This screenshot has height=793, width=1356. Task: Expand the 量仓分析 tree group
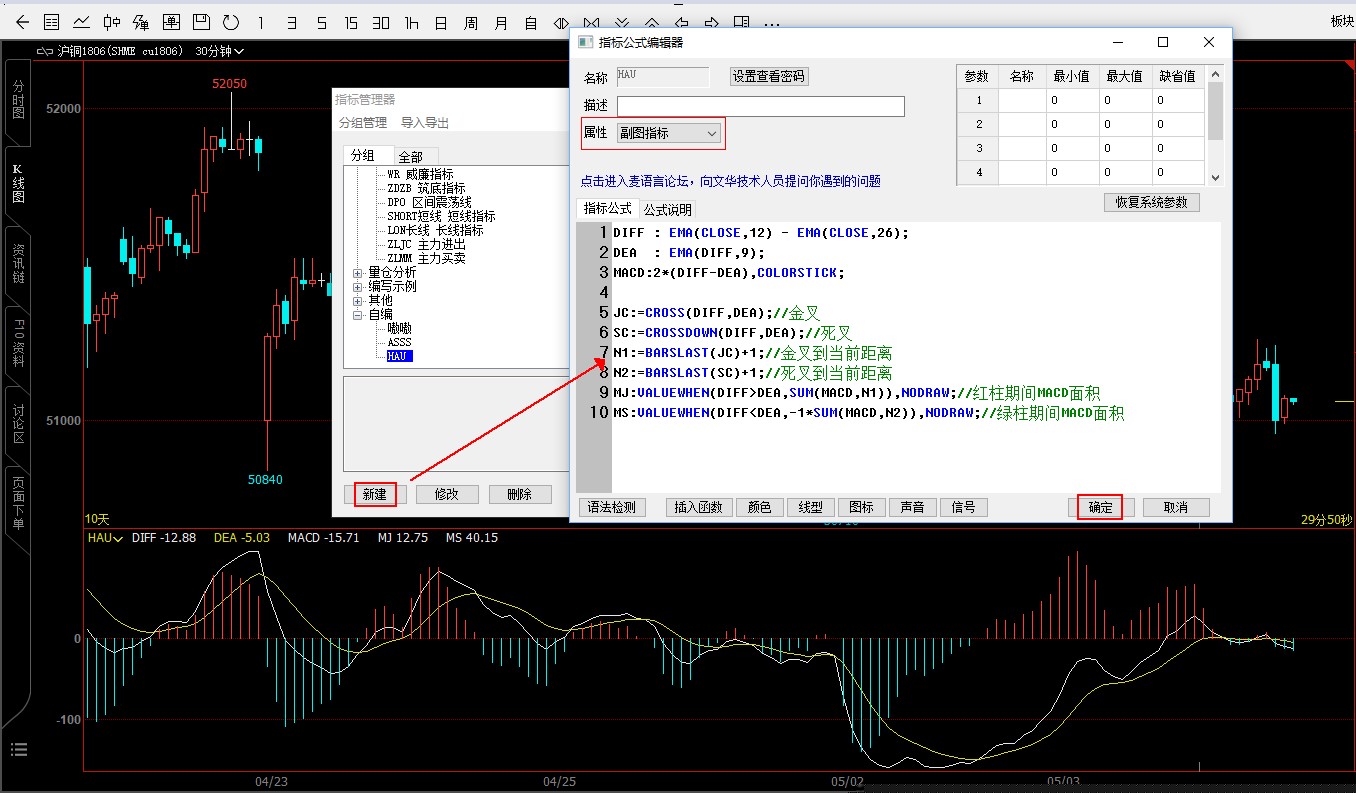(x=359, y=273)
